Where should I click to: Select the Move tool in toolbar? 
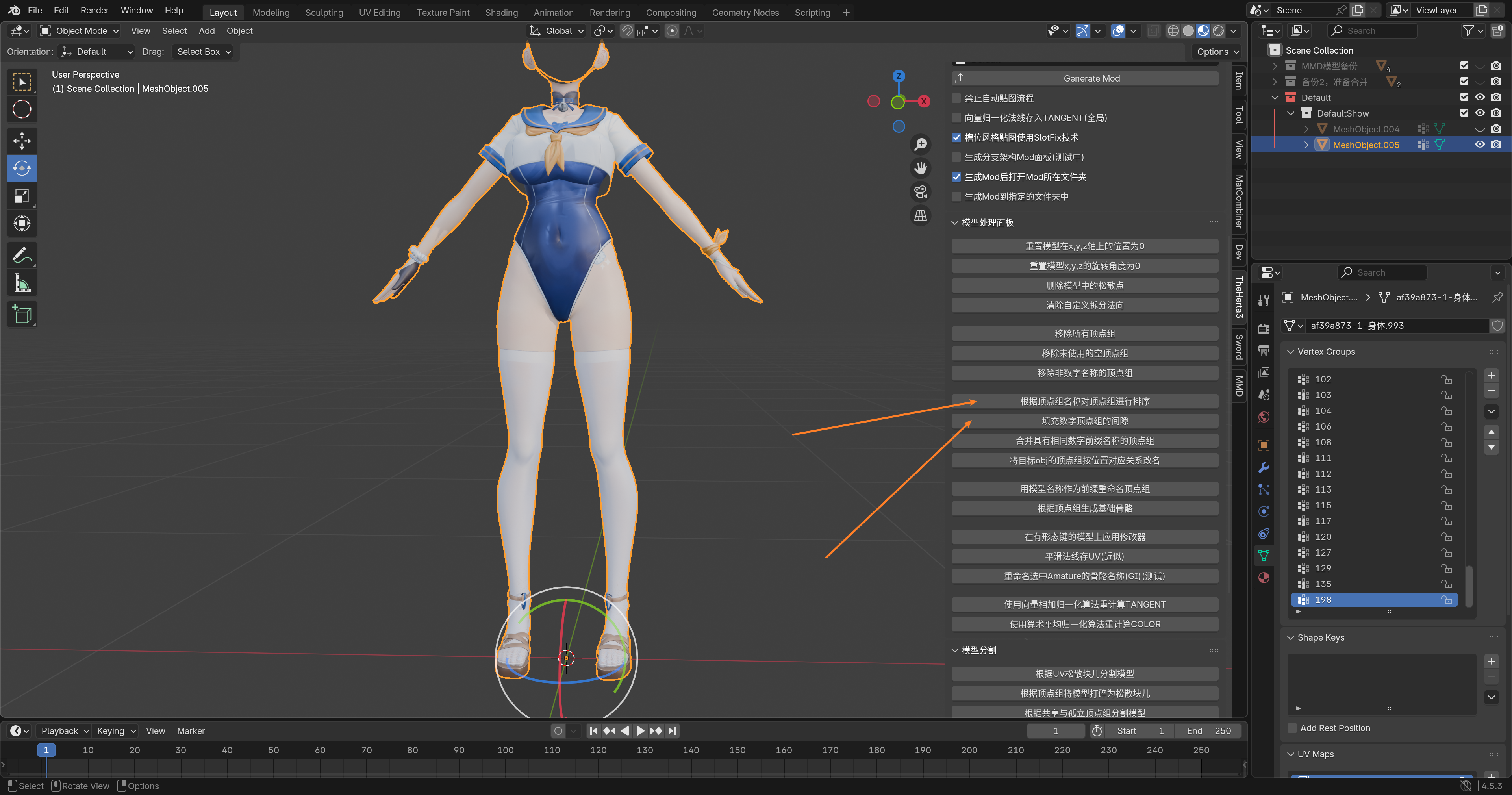(22, 140)
